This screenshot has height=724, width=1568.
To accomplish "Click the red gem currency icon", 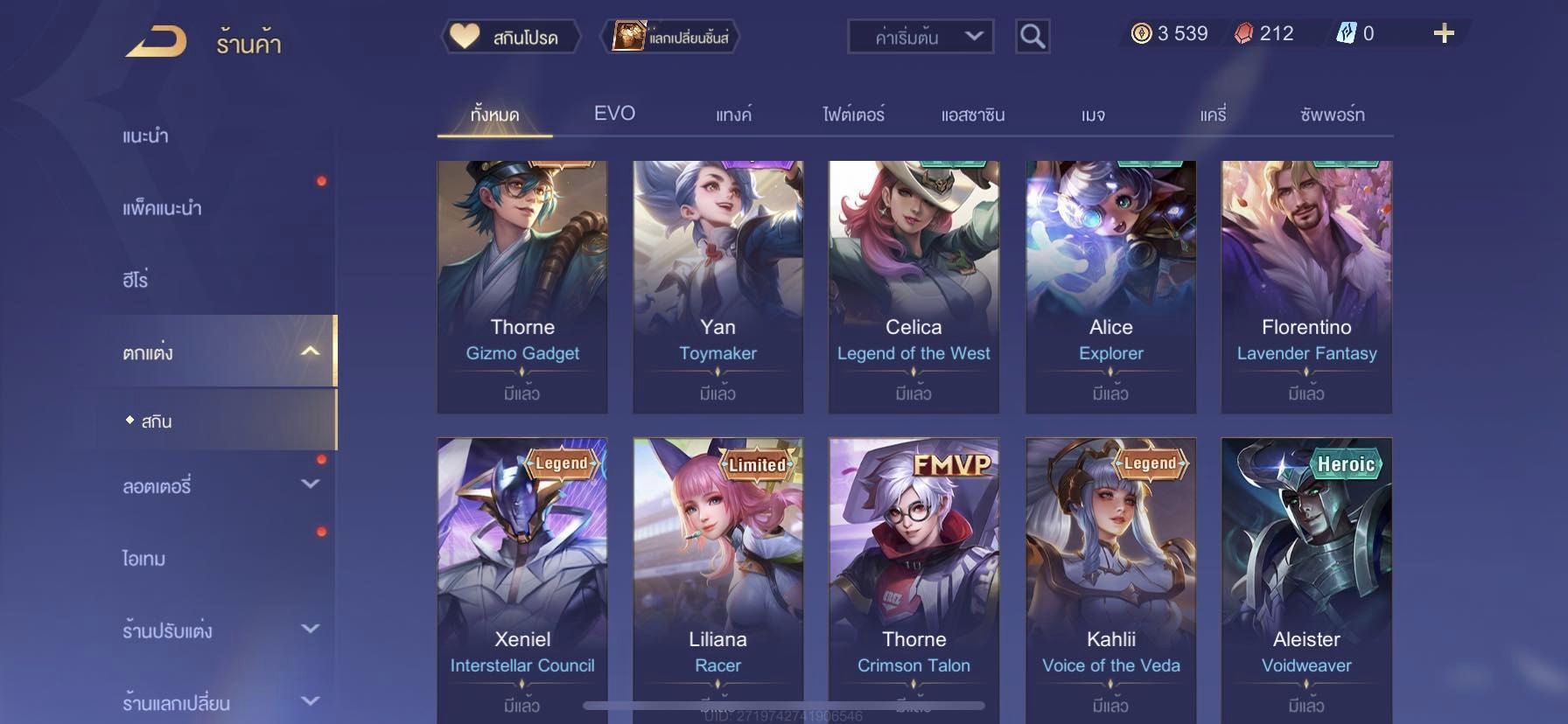I will click(x=1243, y=34).
